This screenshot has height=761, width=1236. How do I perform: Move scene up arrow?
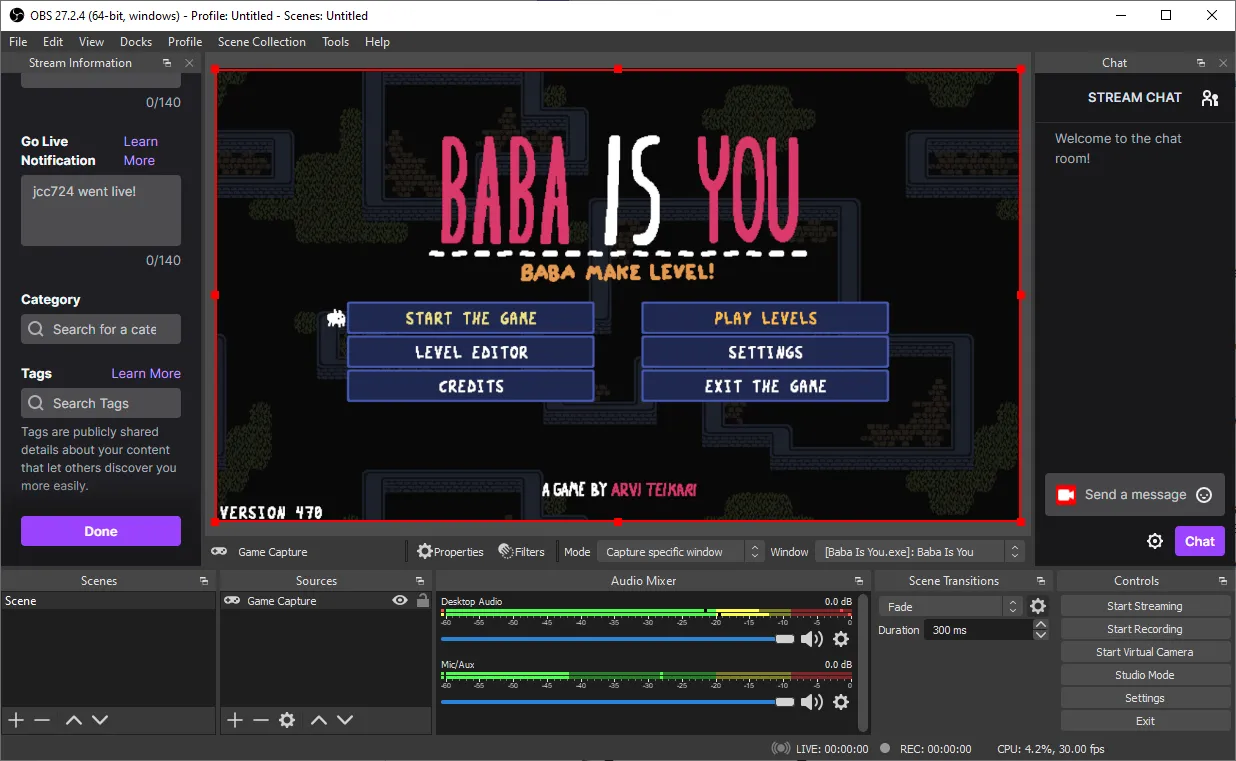point(74,720)
